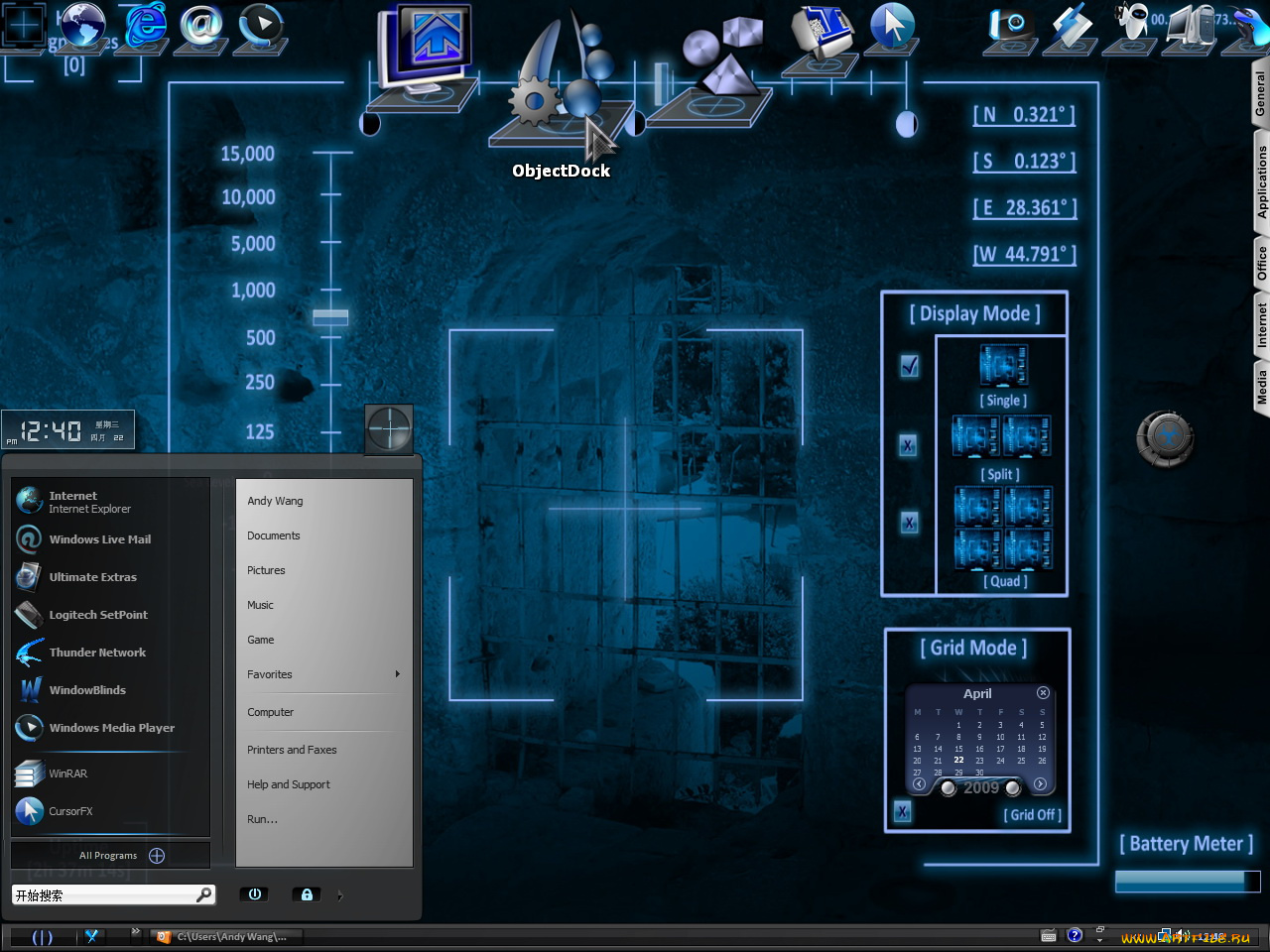Enable the Quad display mode checkbox
This screenshot has width=1270, height=952.
point(909,523)
